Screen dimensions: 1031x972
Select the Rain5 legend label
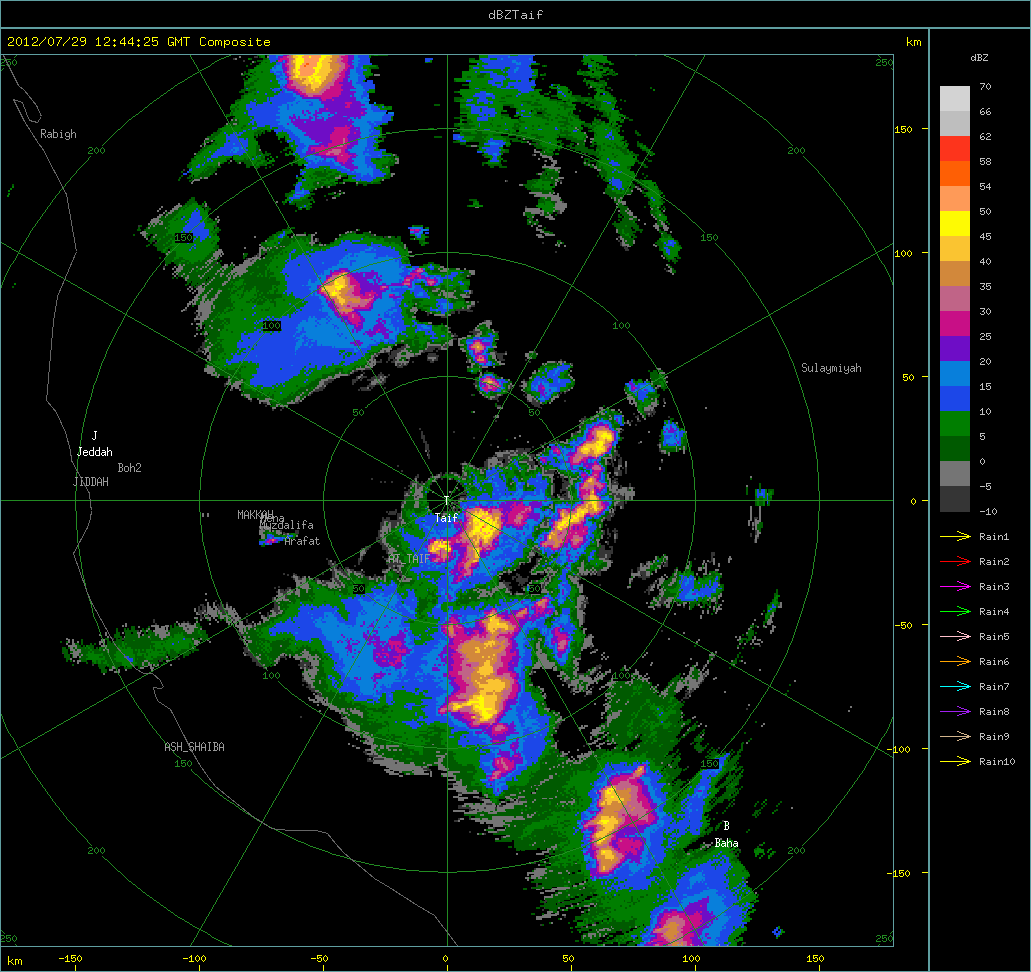[x=994, y=637]
